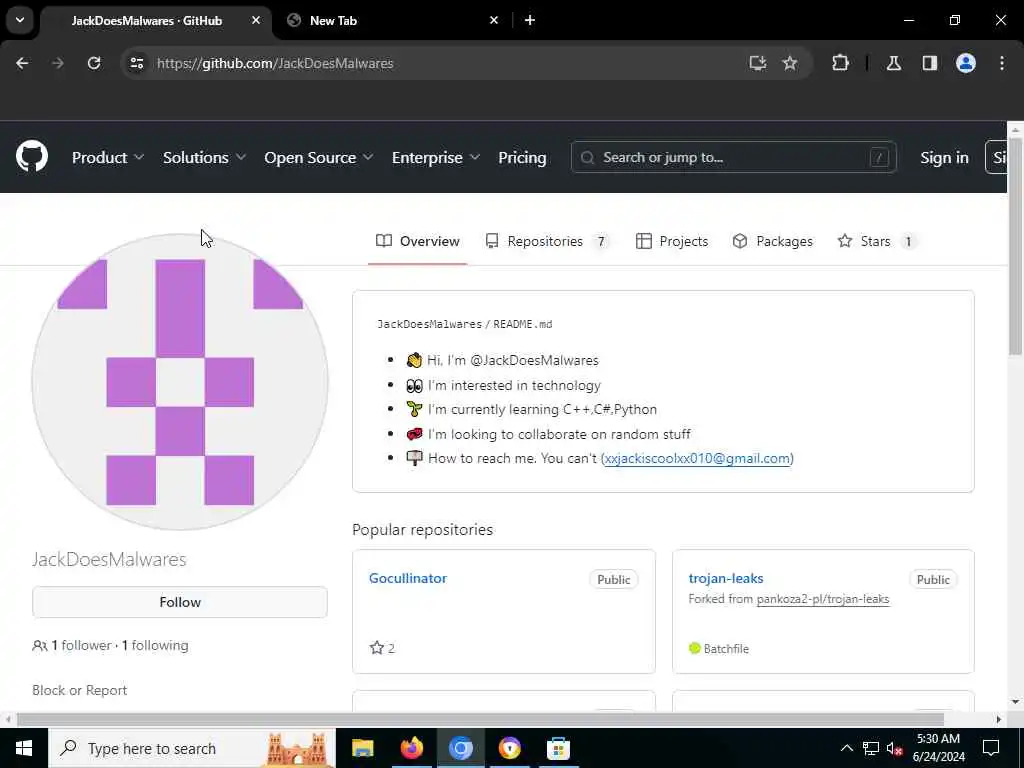Show hidden system tray icons
Screen dimensions: 1024x768
pyautogui.click(x=846, y=748)
